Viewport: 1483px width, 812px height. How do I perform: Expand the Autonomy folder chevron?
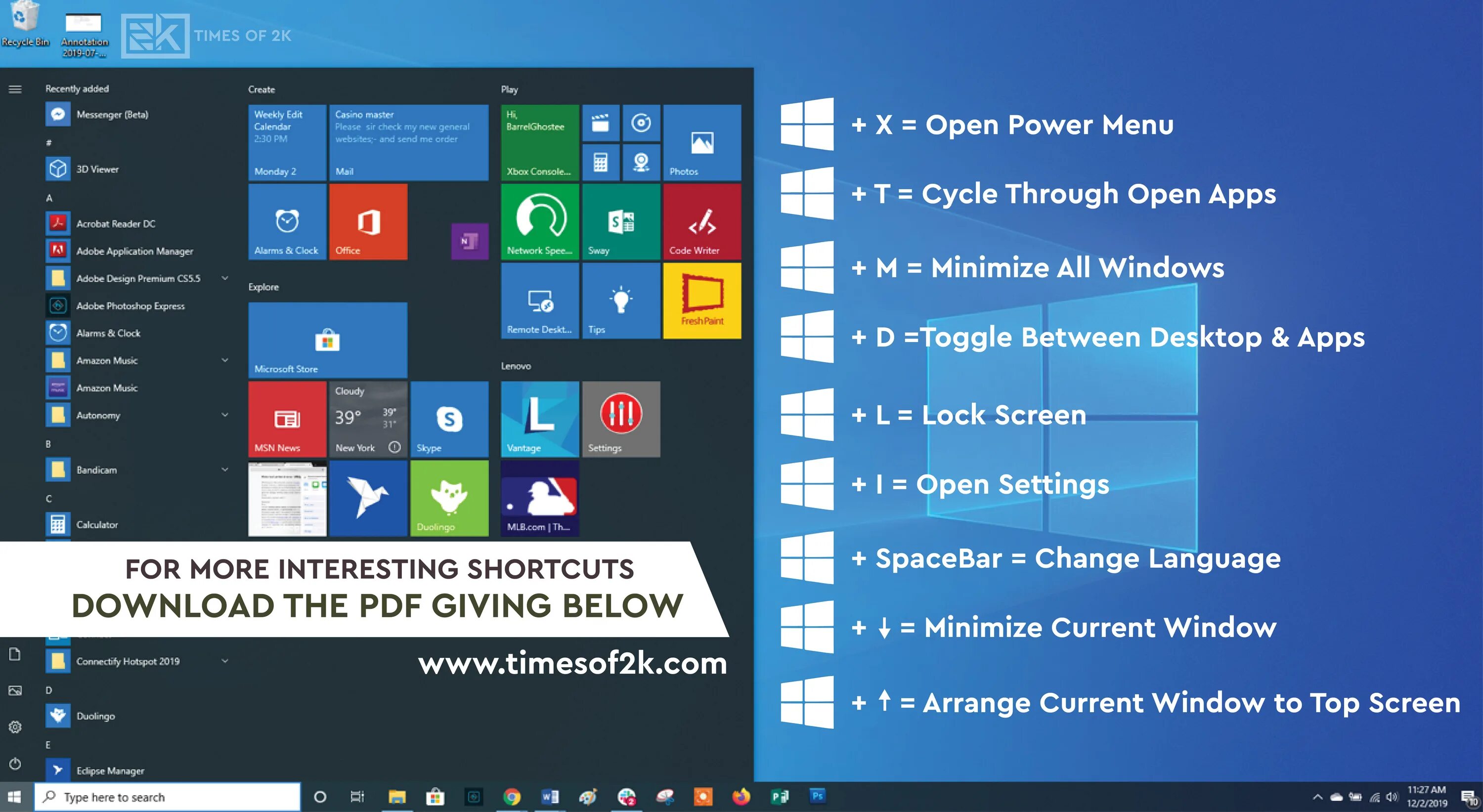pos(225,415)
